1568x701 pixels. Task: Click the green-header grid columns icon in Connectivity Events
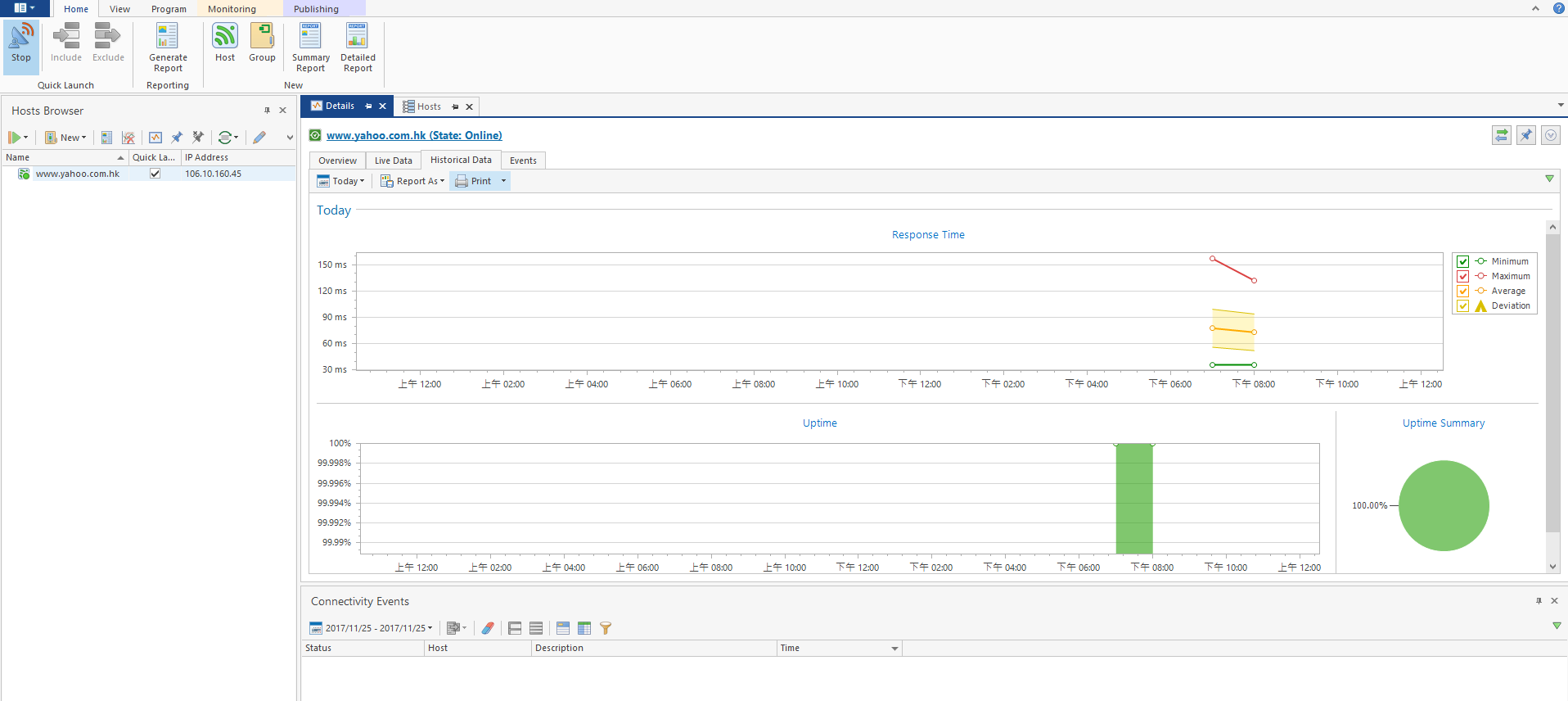click(584, 628)
